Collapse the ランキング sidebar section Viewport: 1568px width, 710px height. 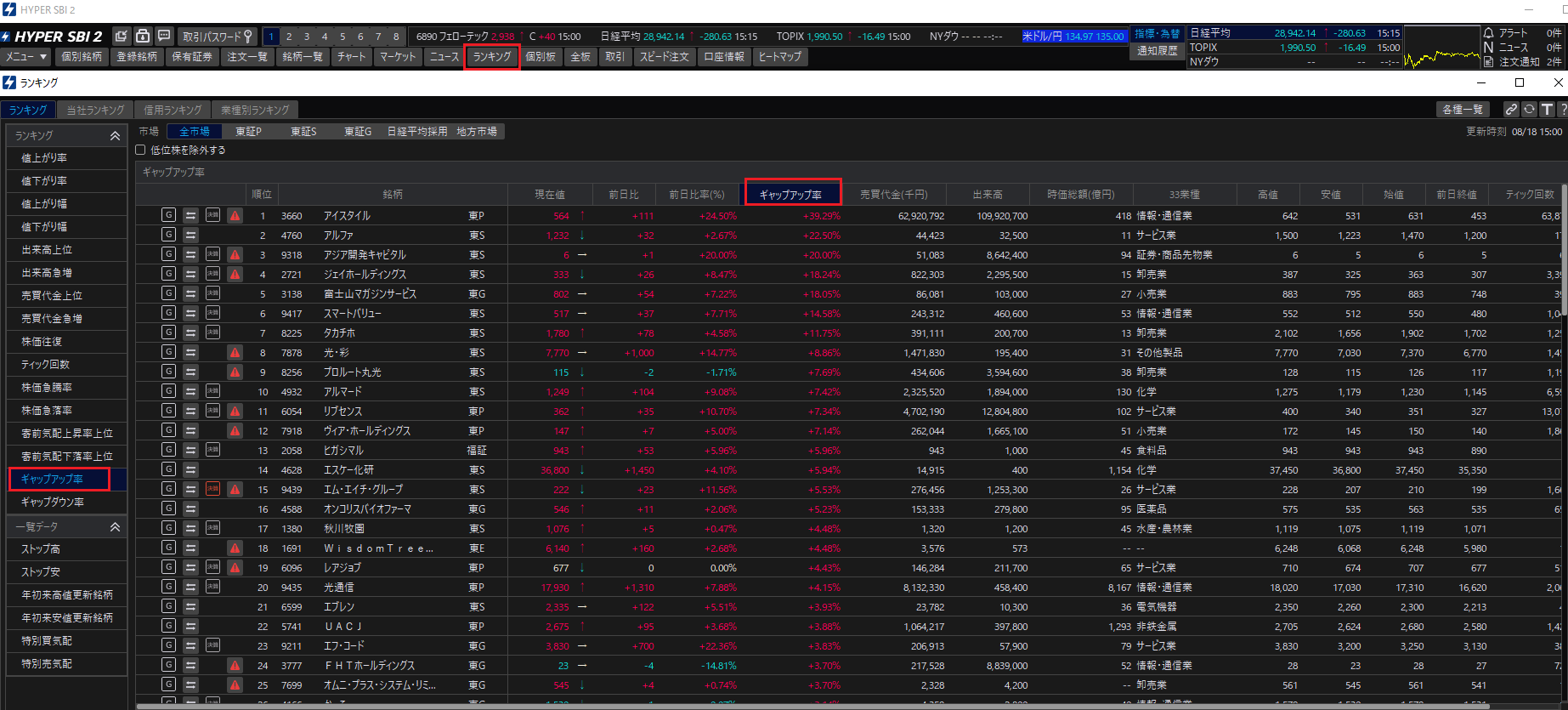[115, 136]
